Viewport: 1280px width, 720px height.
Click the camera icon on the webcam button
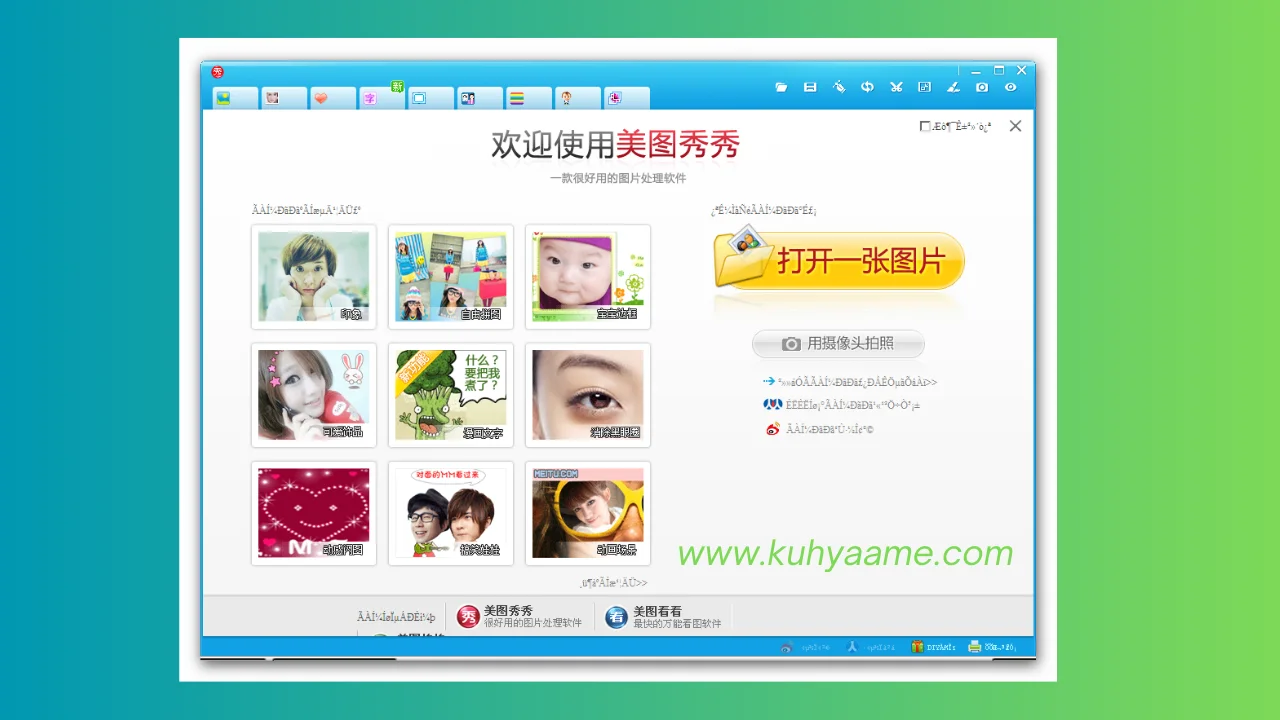[791, 344]
